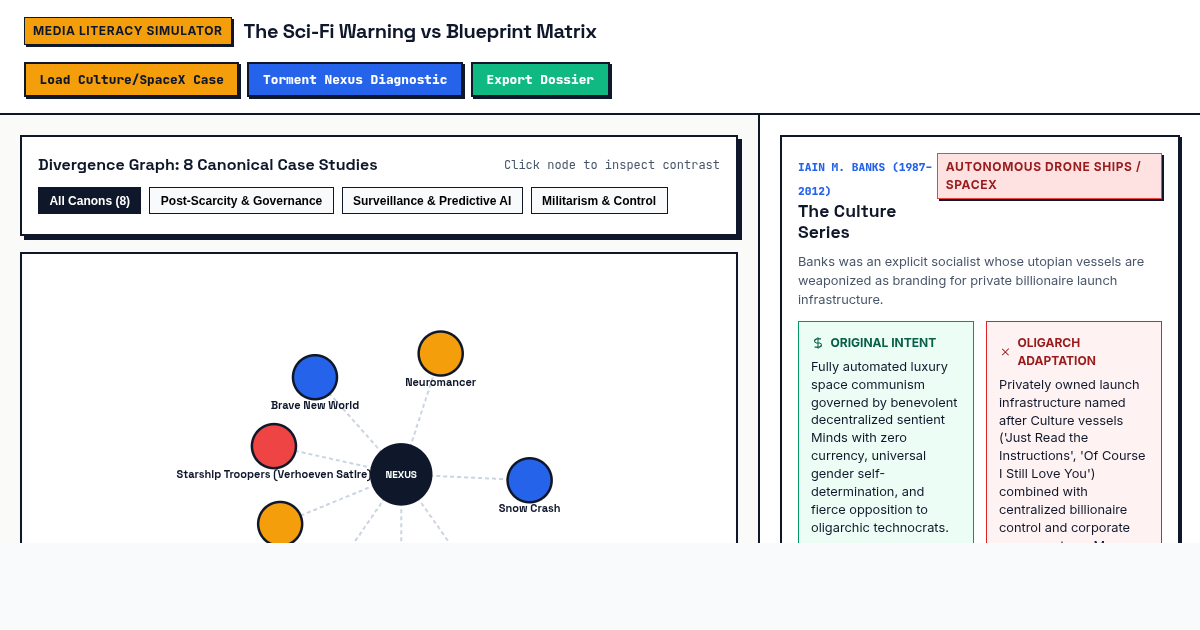Click the "Sci-Fi Warning vs Blueprint Matrix" title
This screenshot has height=630, width=1200.
click(420, 31)
